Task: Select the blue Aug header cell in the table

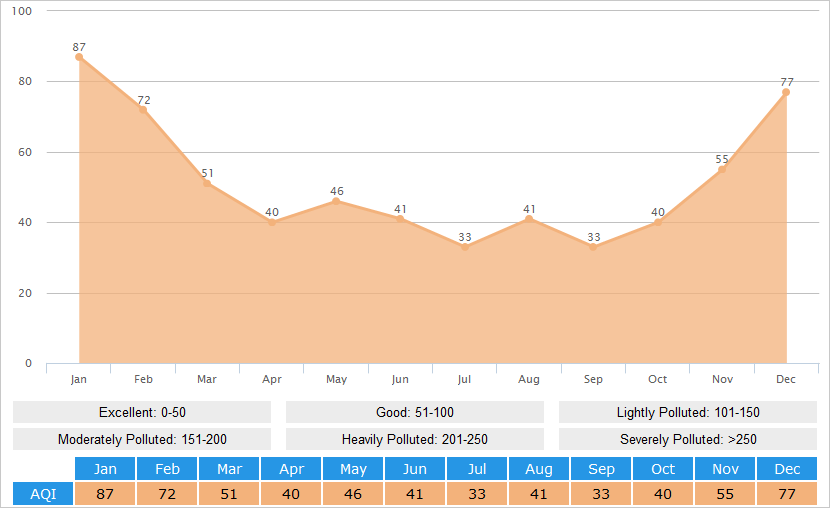Action: pyautogui.click(x=539, y=469)
